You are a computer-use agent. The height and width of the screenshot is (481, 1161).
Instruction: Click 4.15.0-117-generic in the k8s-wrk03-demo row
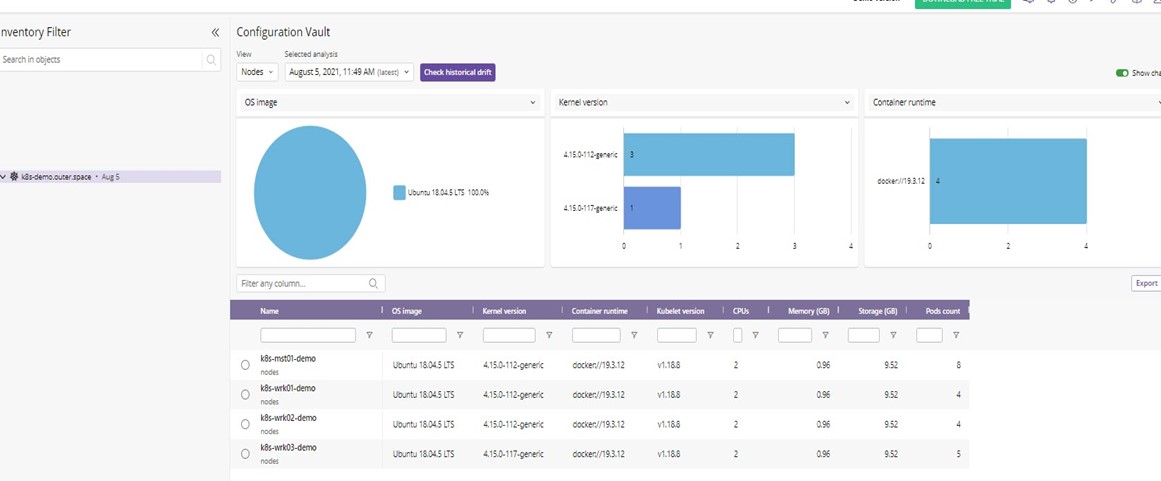[513, 454]
